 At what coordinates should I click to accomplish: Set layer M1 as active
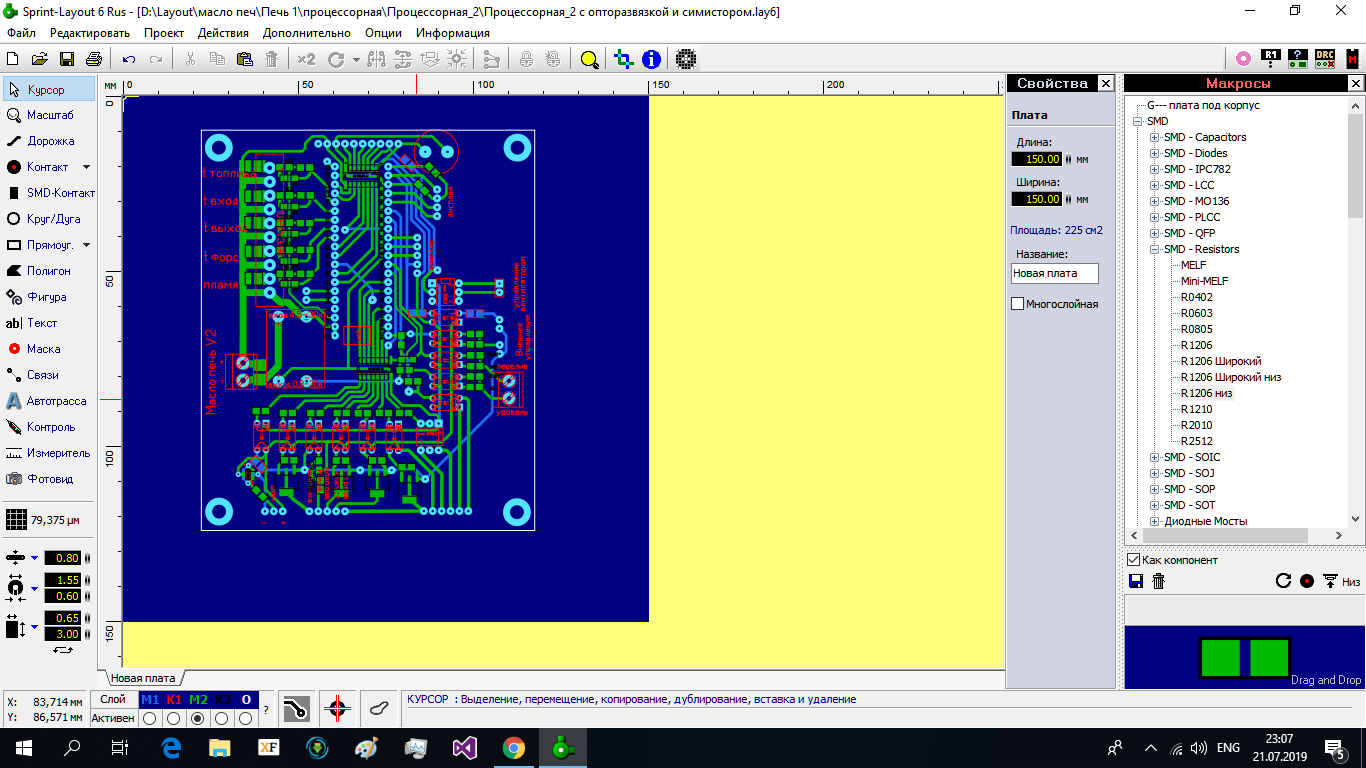pos(150,718)
